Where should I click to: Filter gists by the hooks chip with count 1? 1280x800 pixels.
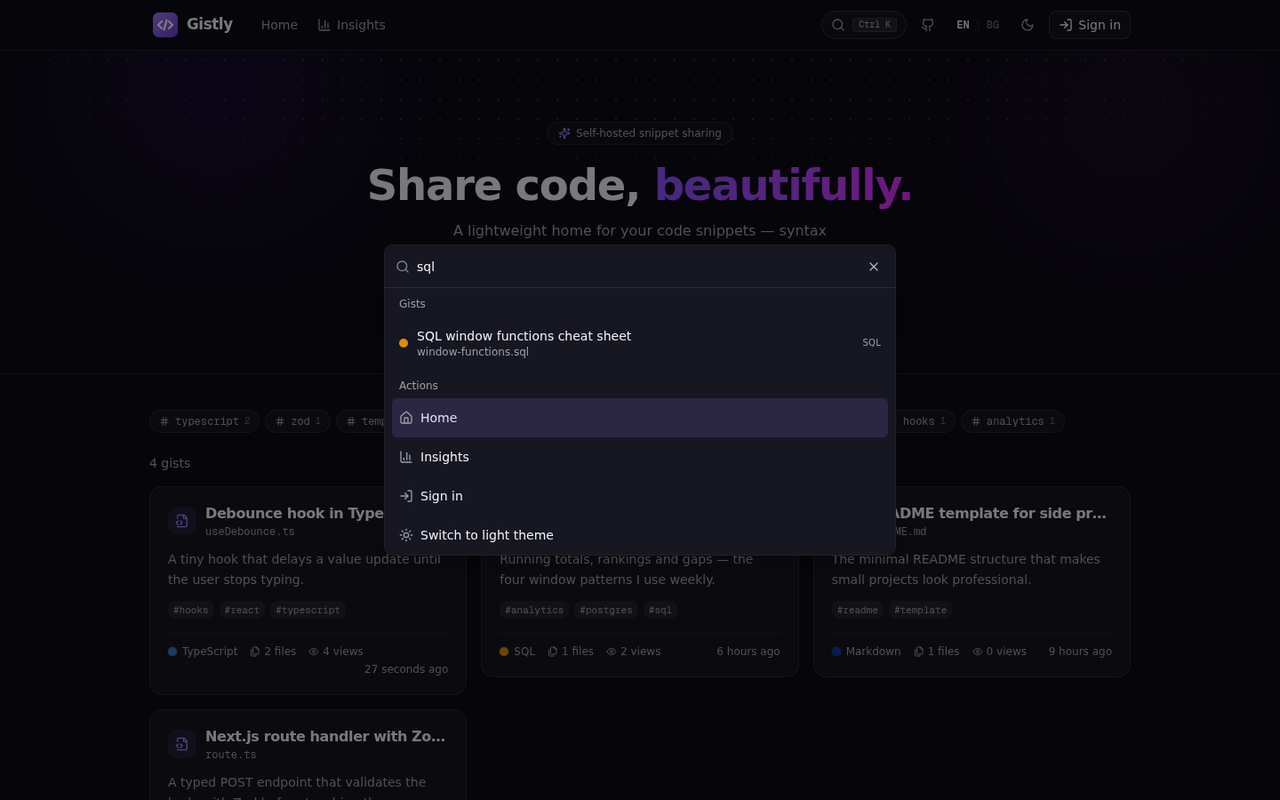(924, 422)
